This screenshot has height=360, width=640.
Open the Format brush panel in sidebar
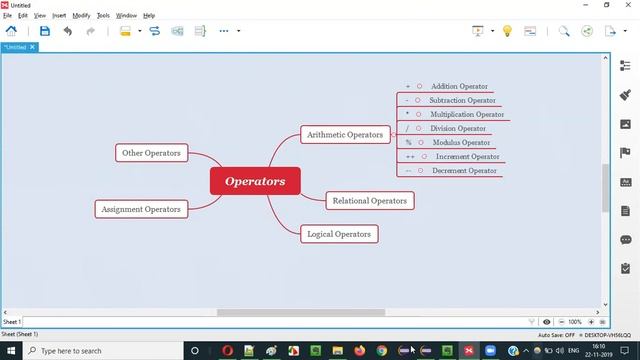(x=625, y=95)
